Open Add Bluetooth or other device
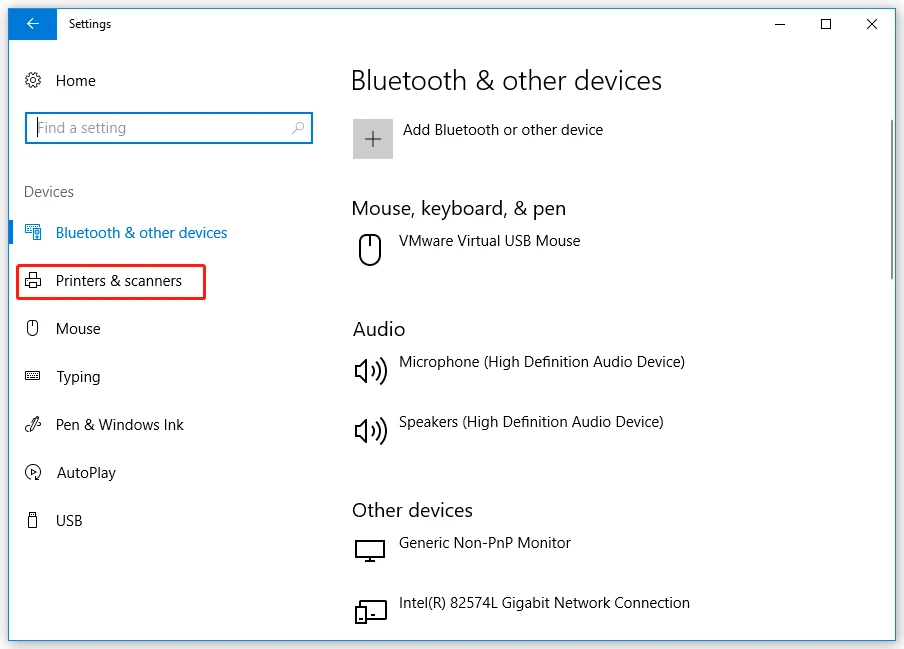Viewport: 904px width, 649px height. [x=503, y=129]
